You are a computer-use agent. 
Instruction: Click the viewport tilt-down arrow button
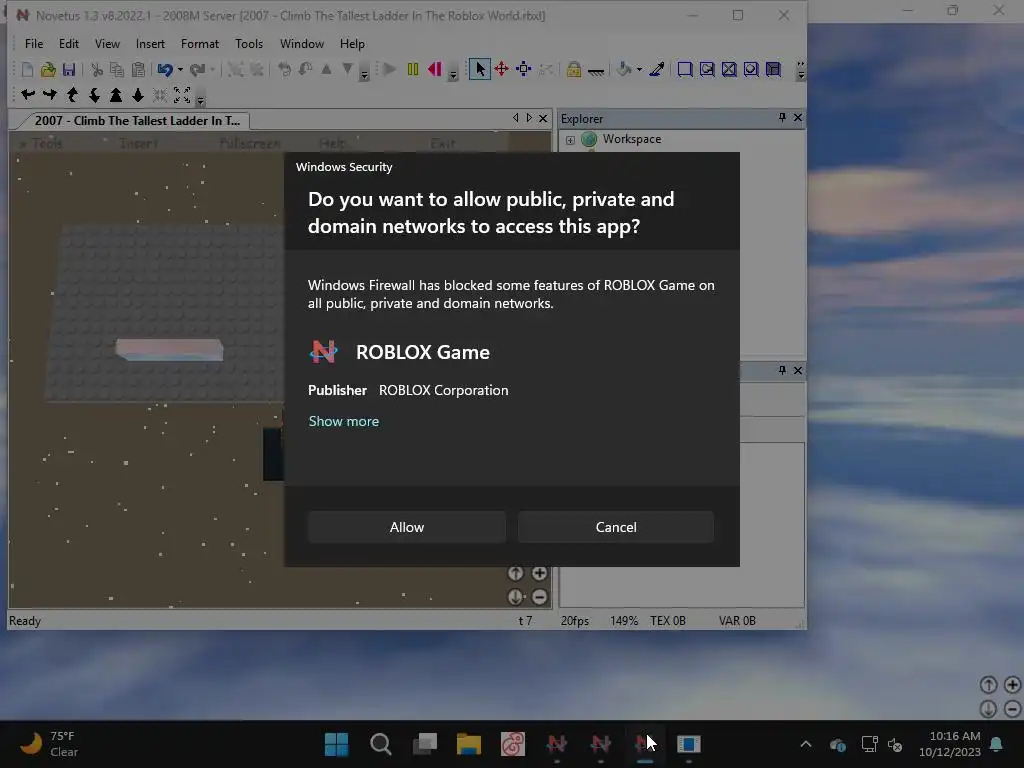(x=516, y=596)
